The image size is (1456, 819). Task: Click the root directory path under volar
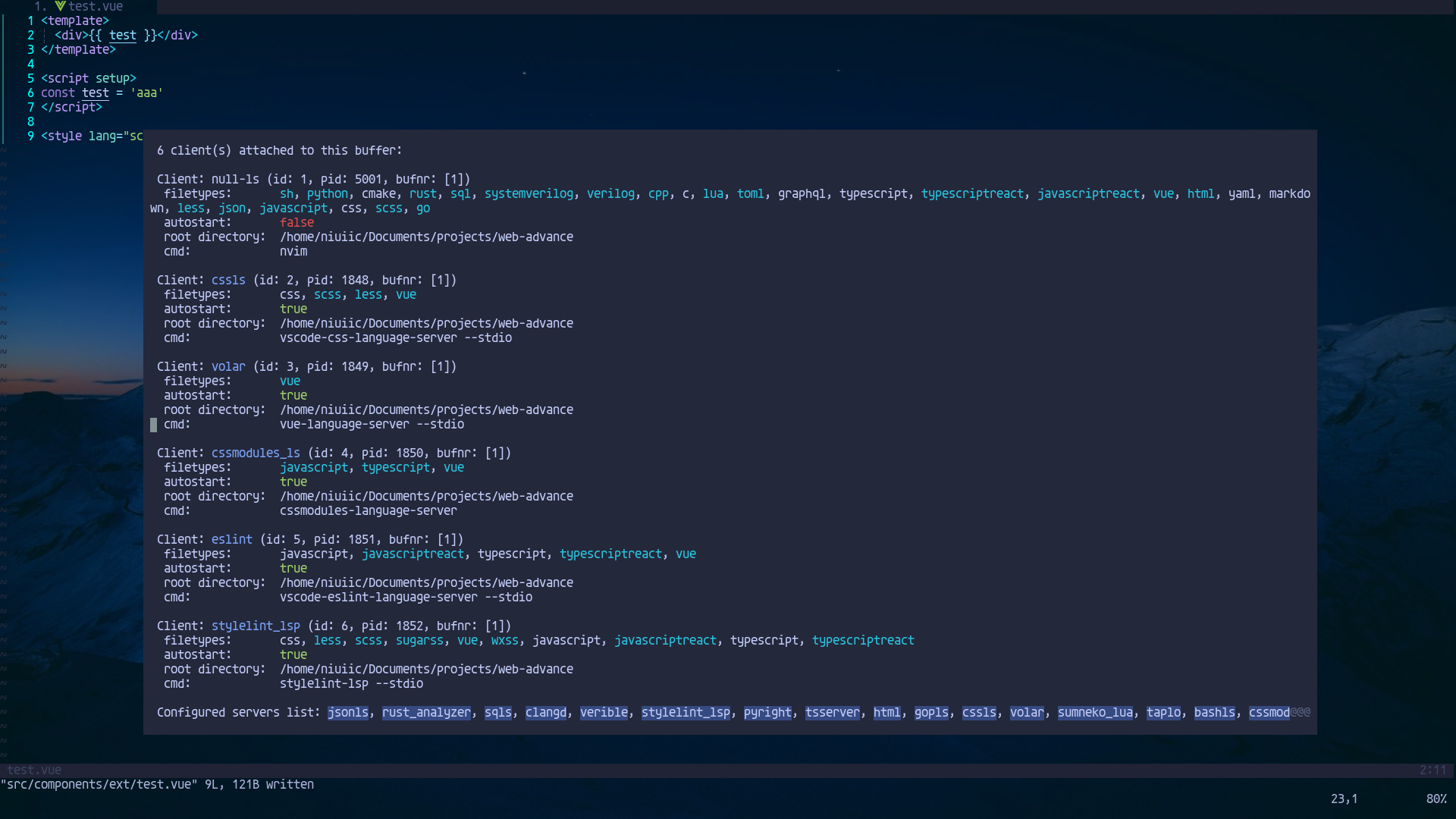(x=426, y=409)
